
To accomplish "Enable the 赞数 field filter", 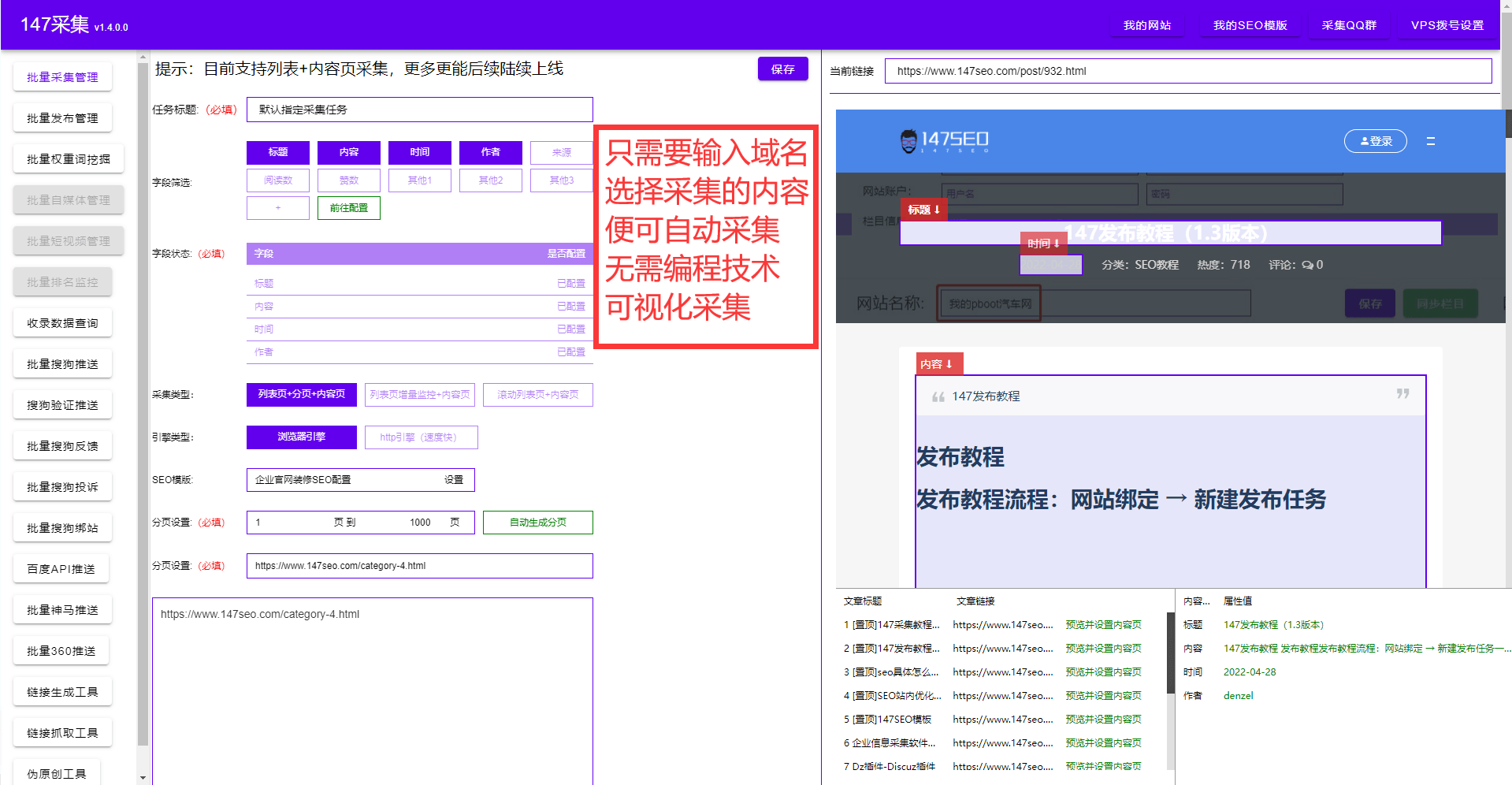I will pos(348,180).
